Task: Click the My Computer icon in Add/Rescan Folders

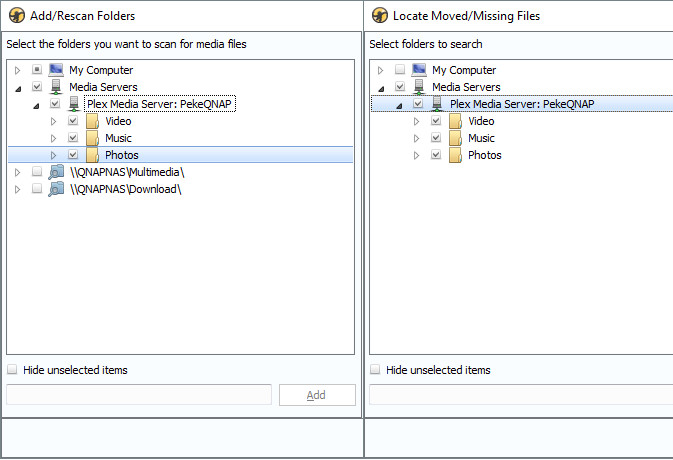Action: 57,70
